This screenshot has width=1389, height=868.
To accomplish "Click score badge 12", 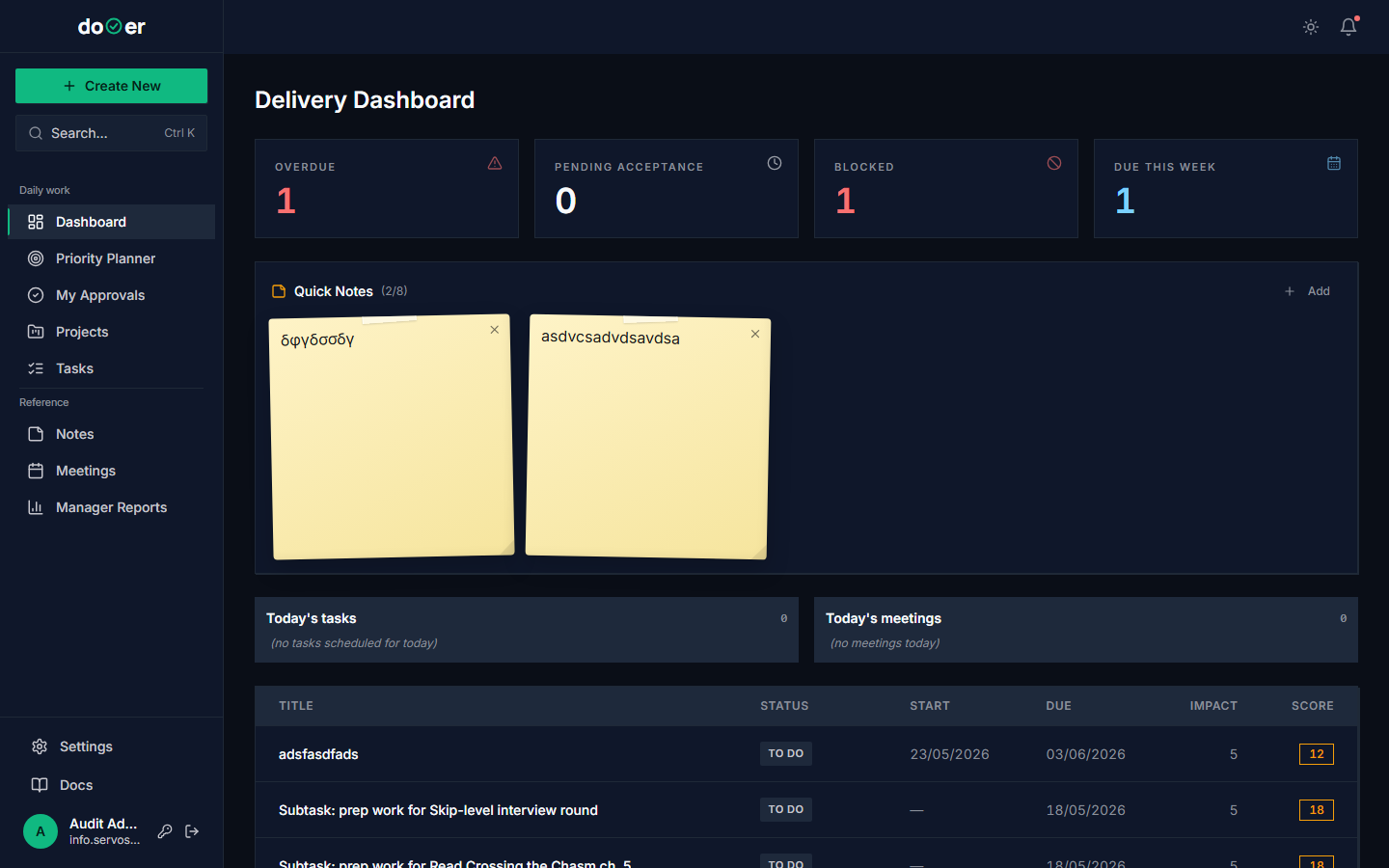I will click(1317, 754).
